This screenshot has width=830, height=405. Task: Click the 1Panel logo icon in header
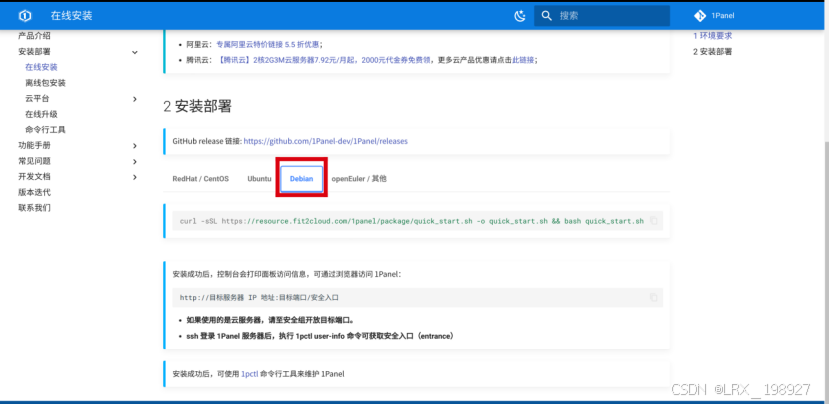coord(25,16)
